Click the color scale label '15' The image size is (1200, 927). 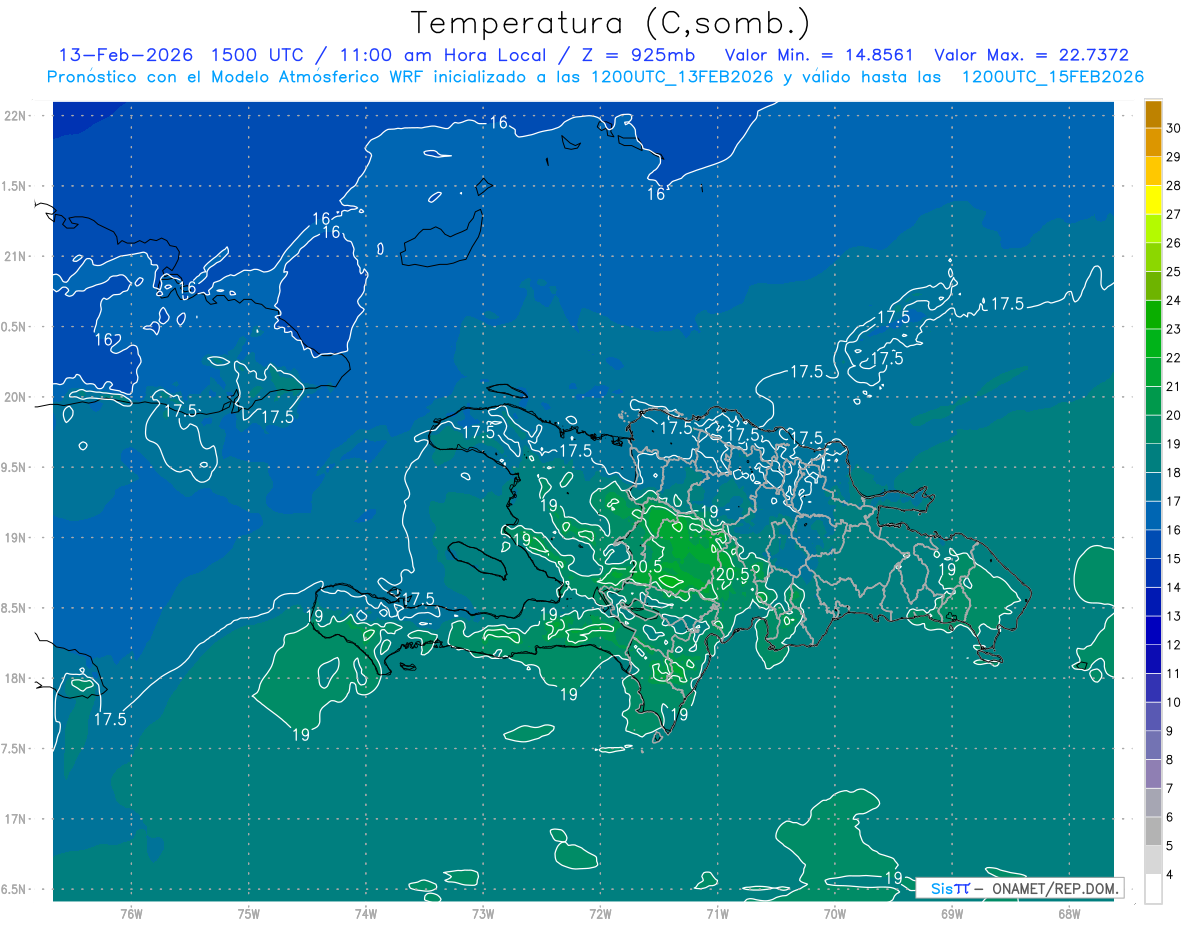point(1174,558)
